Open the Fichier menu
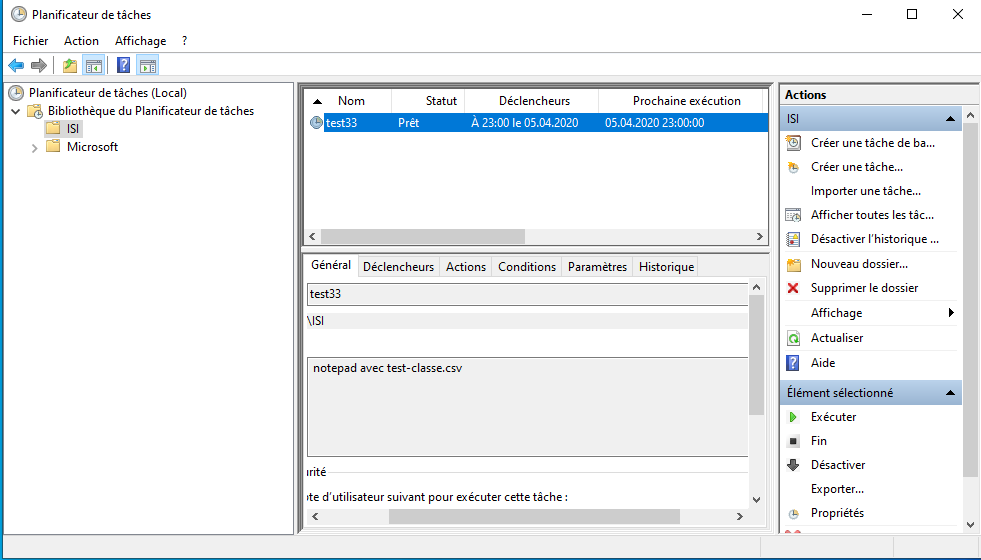Screen dimensions: 981x560 30,41
